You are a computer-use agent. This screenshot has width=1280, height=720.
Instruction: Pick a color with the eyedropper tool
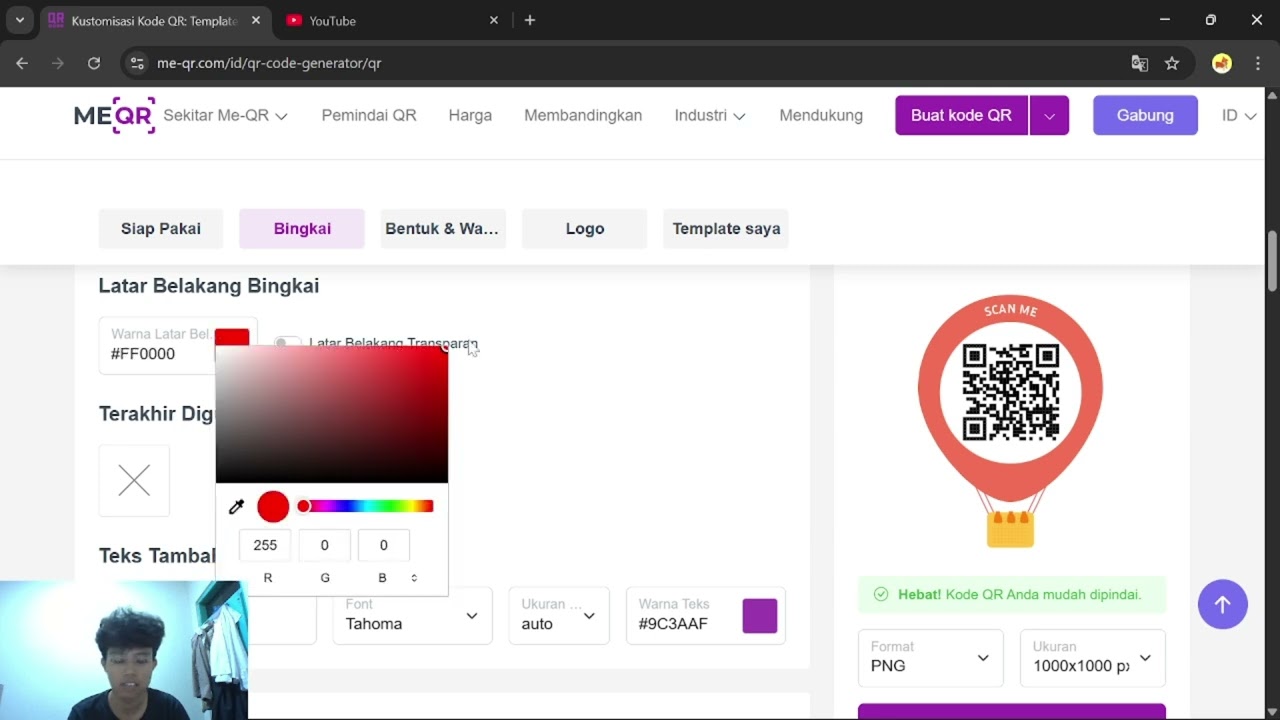237,507
